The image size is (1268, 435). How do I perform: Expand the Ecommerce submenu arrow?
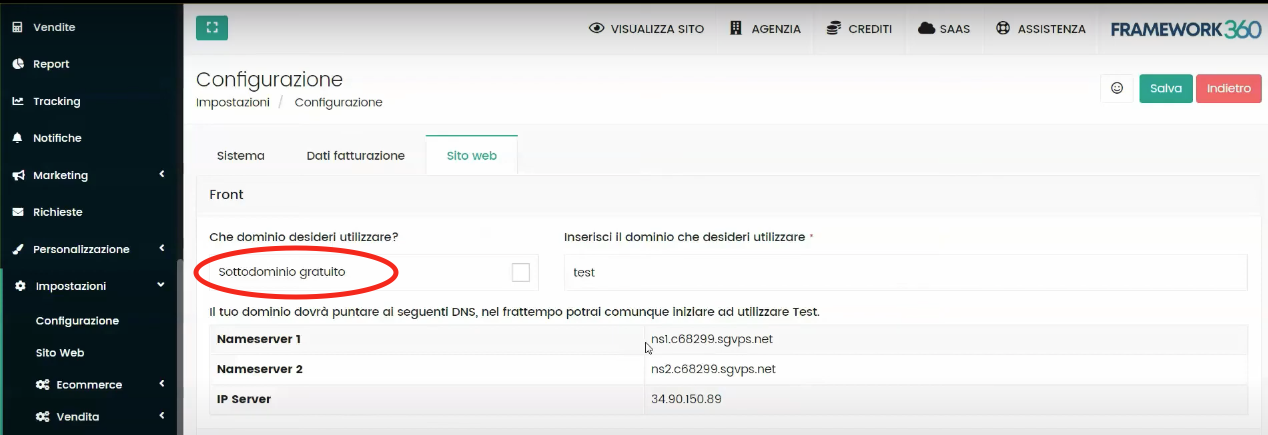coord(162,384)
